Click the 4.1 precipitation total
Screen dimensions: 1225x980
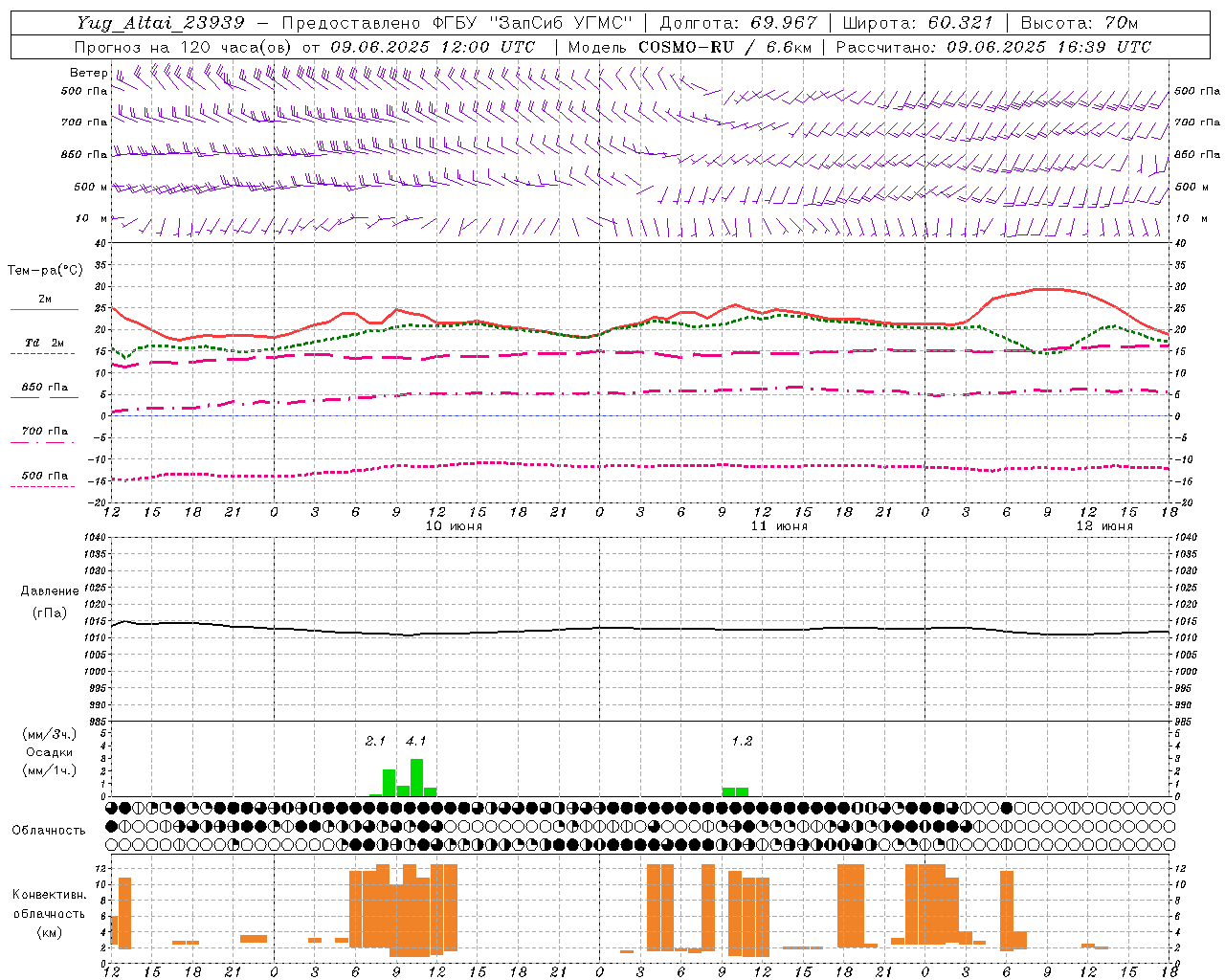click(416, 741)
